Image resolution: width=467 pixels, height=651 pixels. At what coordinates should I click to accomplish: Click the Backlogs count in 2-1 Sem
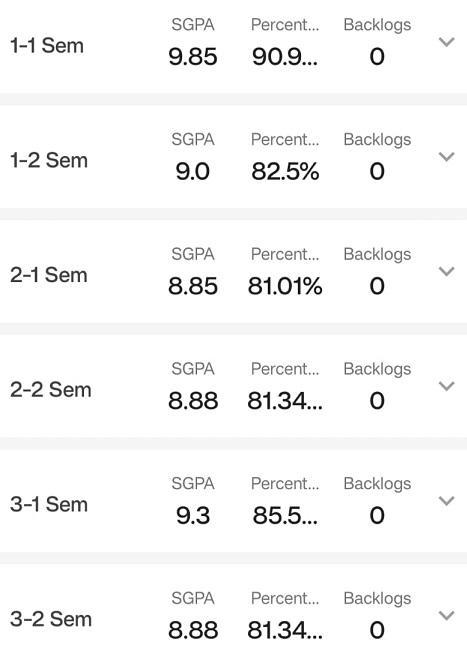[377, 286]
